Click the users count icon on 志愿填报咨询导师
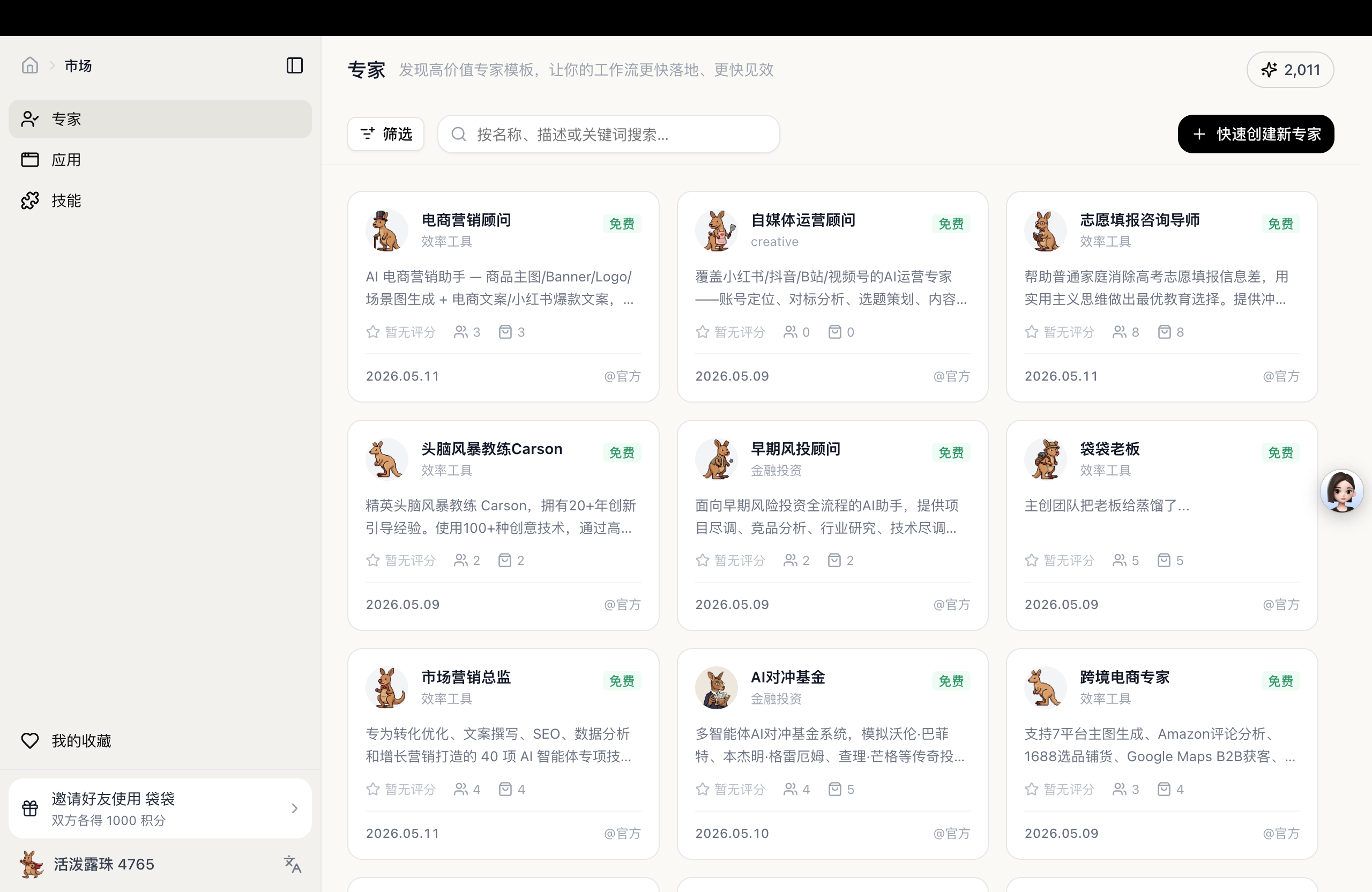This screenshot has width=1372, height=892. (x=1120, y=331)
